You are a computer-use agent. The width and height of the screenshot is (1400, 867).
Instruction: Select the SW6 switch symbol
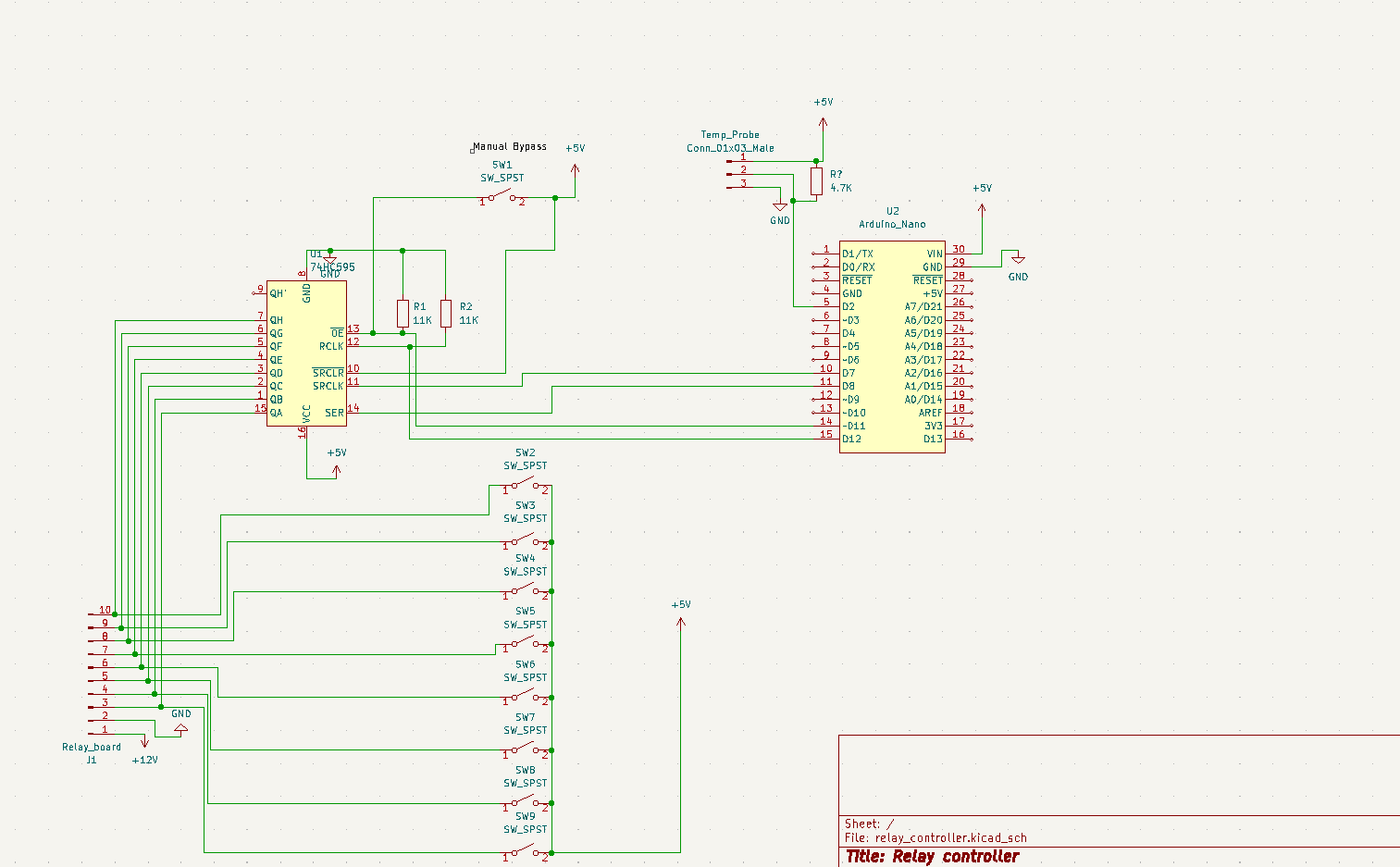tap(526, 696)
